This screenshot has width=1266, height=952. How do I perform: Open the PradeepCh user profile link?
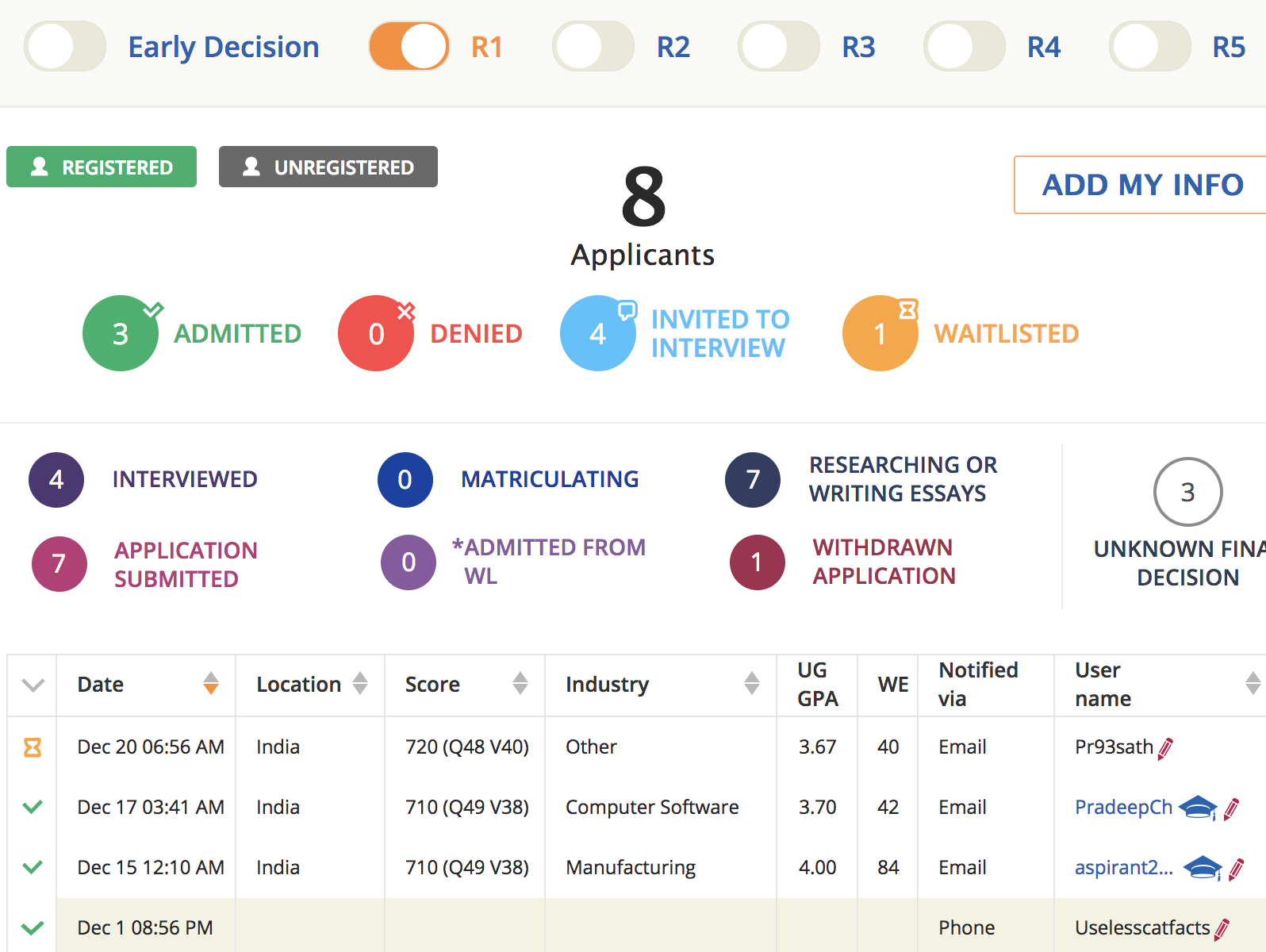point(1123,808)
